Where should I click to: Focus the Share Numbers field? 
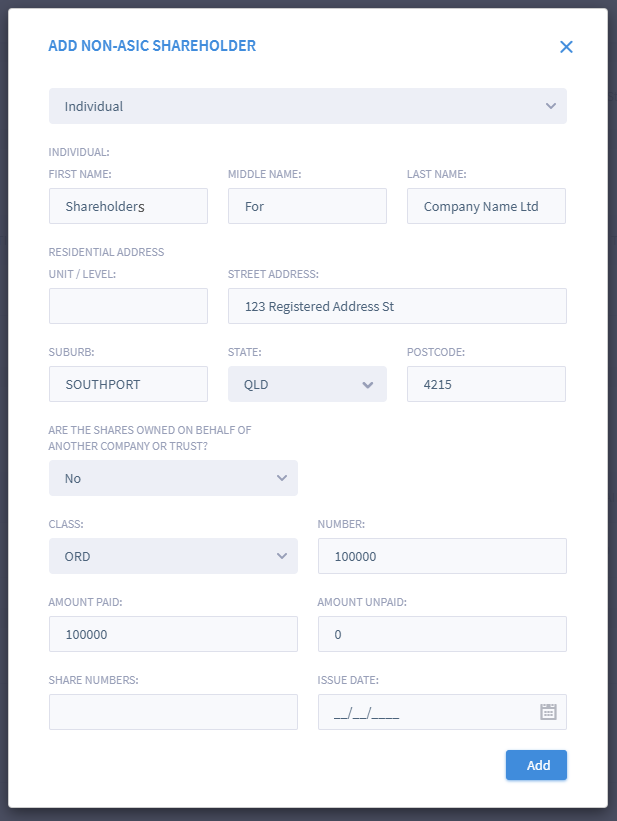tap(173, 712)
